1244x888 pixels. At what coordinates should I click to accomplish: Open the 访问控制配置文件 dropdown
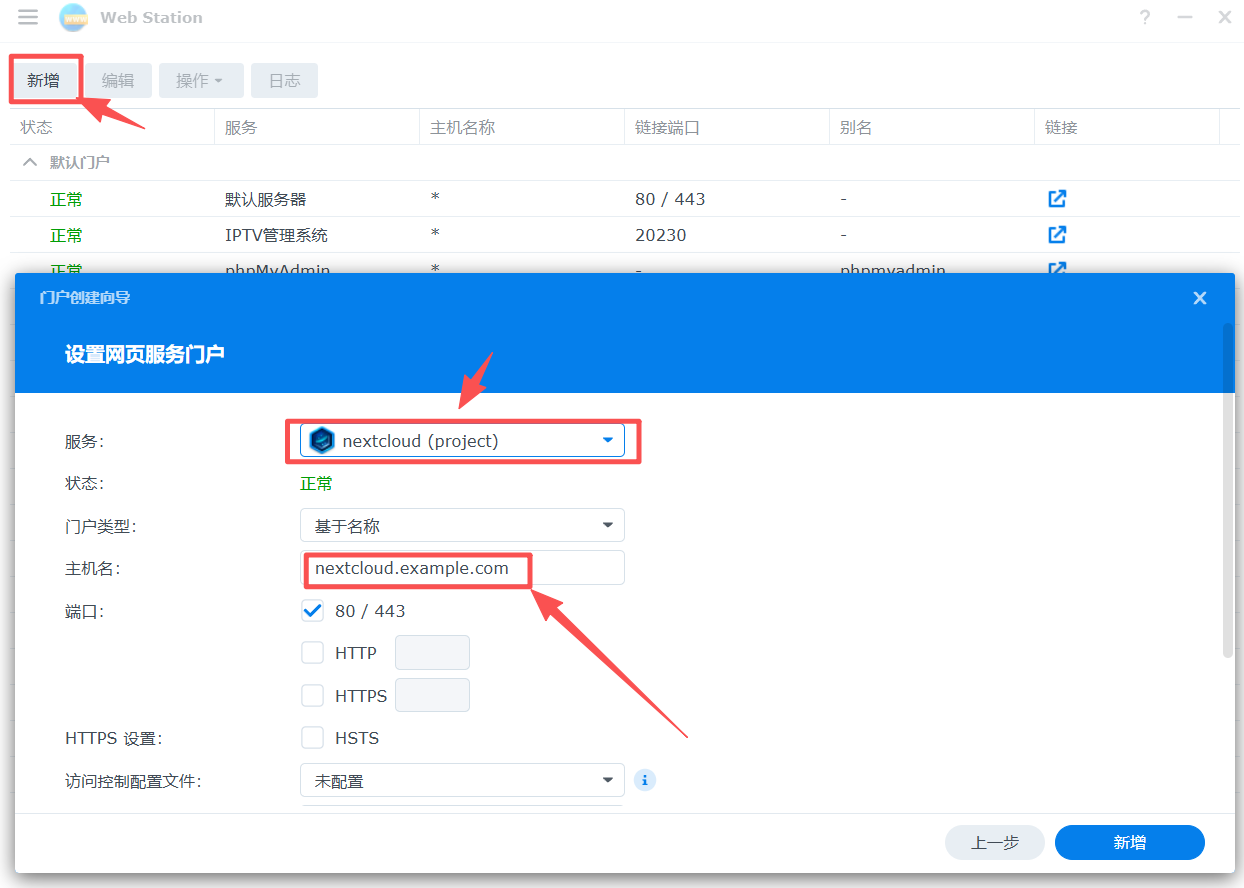coord(462,781)
